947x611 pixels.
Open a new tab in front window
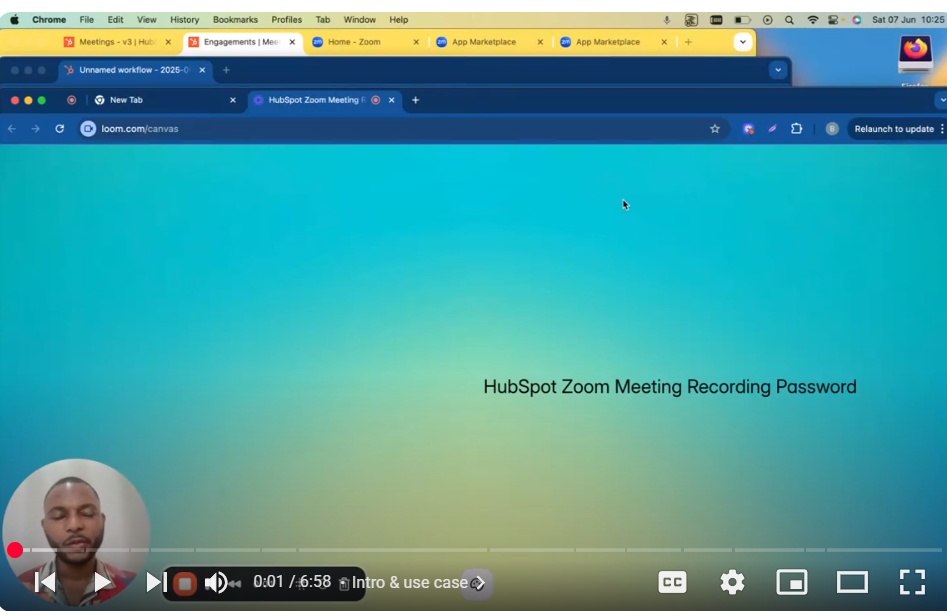click(416, 100)
